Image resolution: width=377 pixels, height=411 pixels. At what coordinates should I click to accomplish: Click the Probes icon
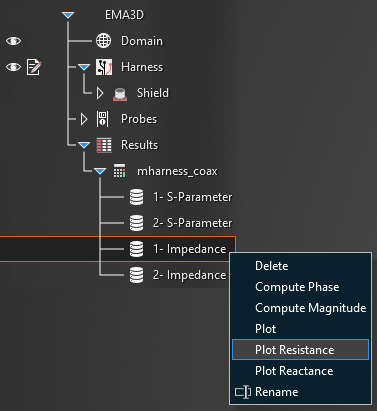tap(102, 119)
